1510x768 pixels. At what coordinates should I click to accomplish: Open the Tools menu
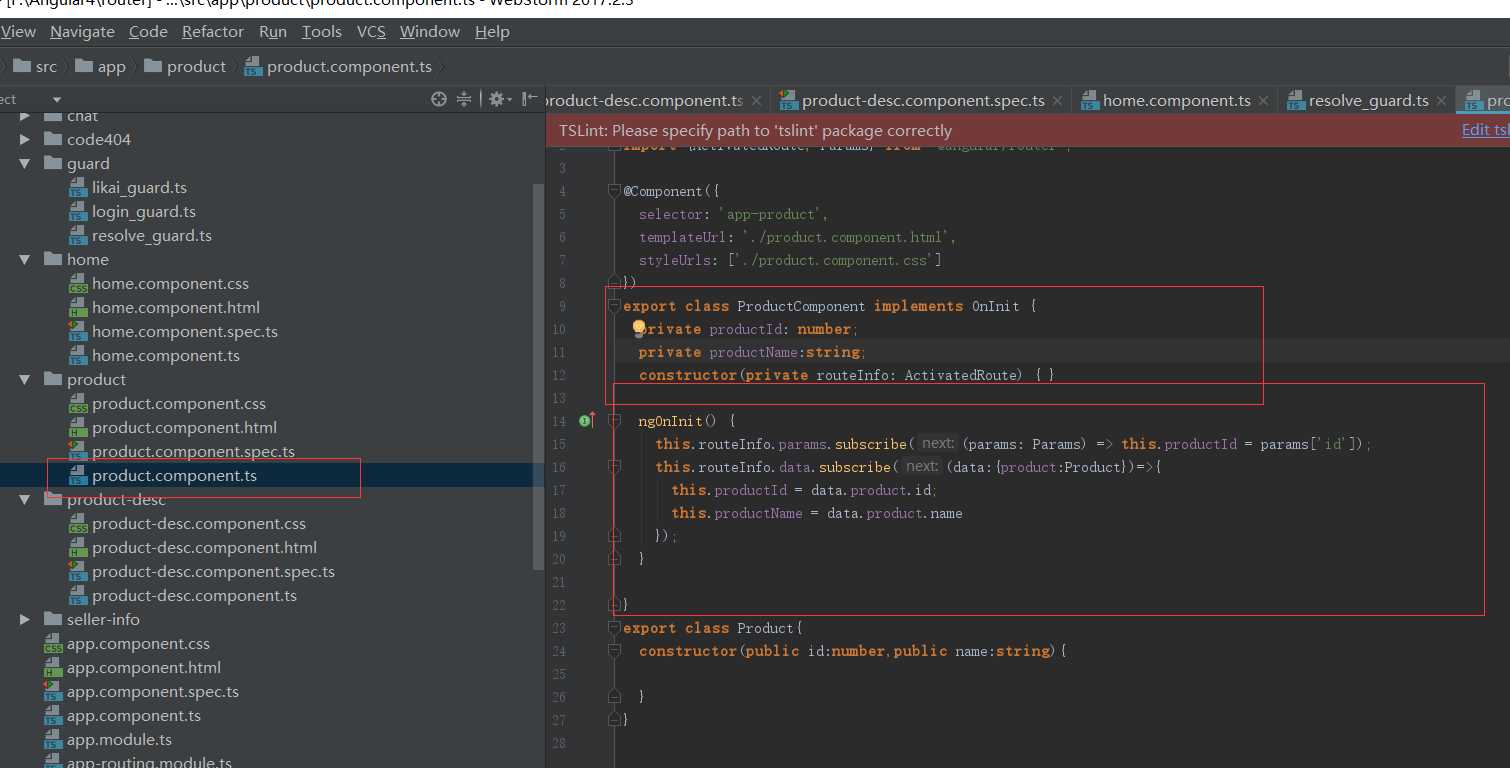[x=322, y=32]
